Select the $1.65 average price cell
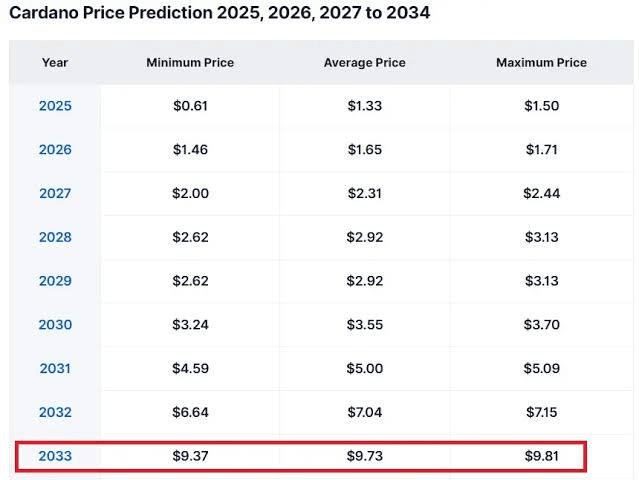 point(365,150)
